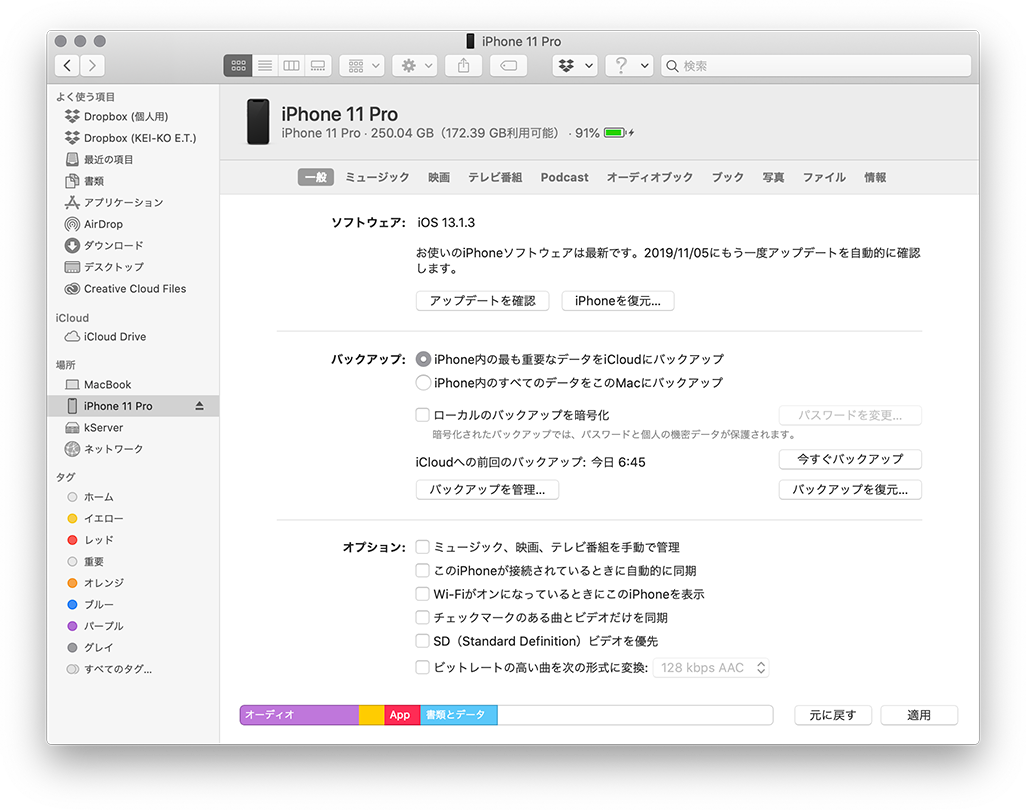Click 今すぐバックアップ button

pos(850,459)
